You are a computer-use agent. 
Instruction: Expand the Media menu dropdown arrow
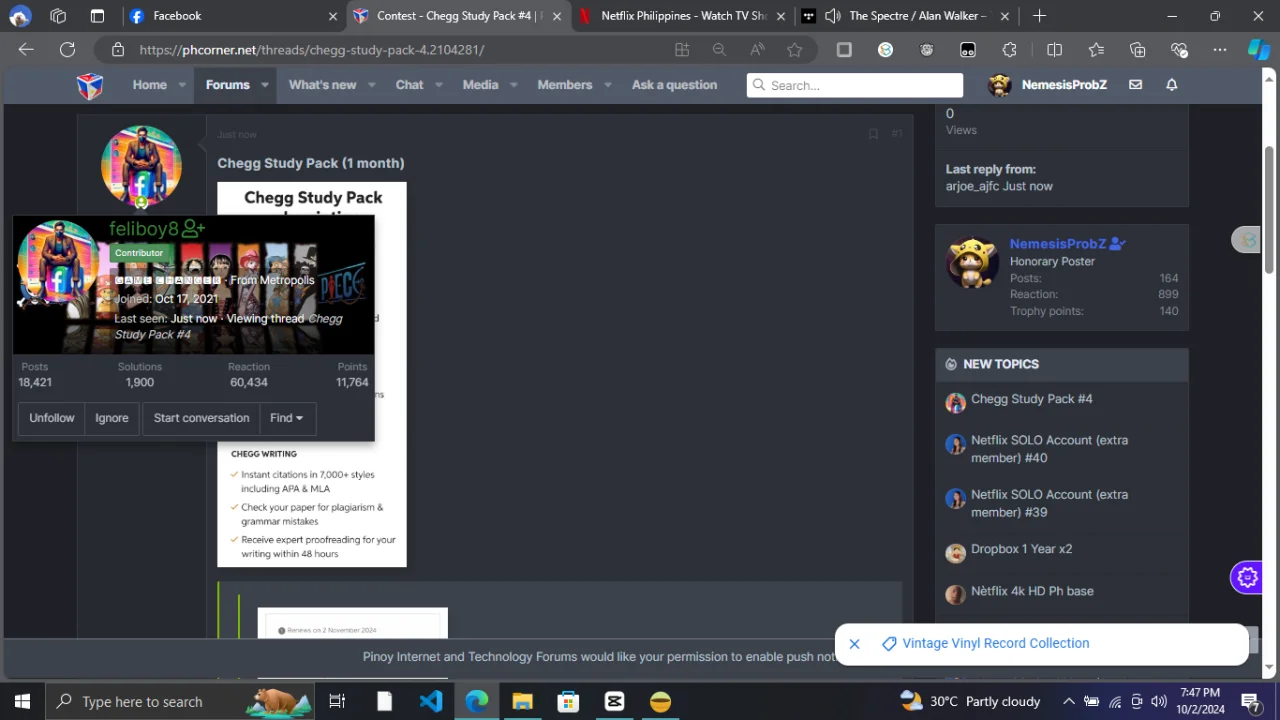pos(513,86)
